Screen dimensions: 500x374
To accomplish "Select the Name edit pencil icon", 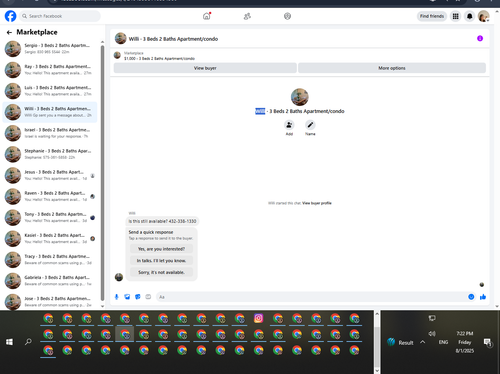I will [310, 125].
